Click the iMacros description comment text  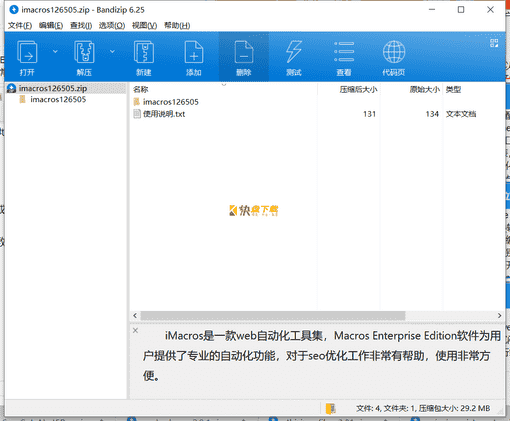click(322, 356)
